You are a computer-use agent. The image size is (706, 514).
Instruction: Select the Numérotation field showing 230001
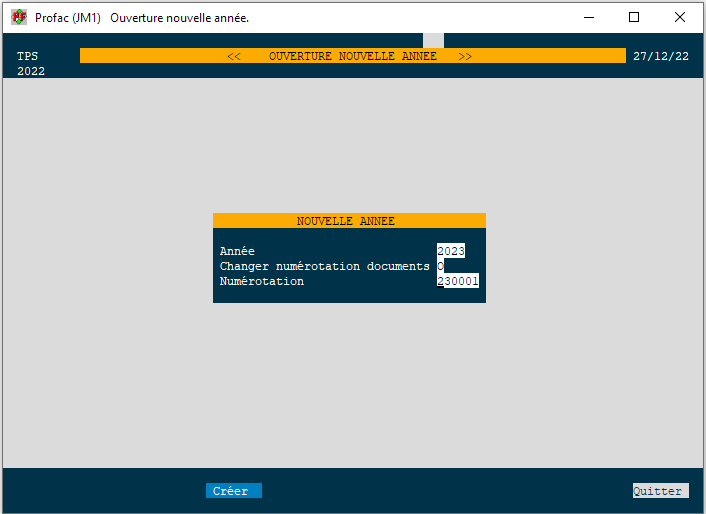[x=459, y=281]
